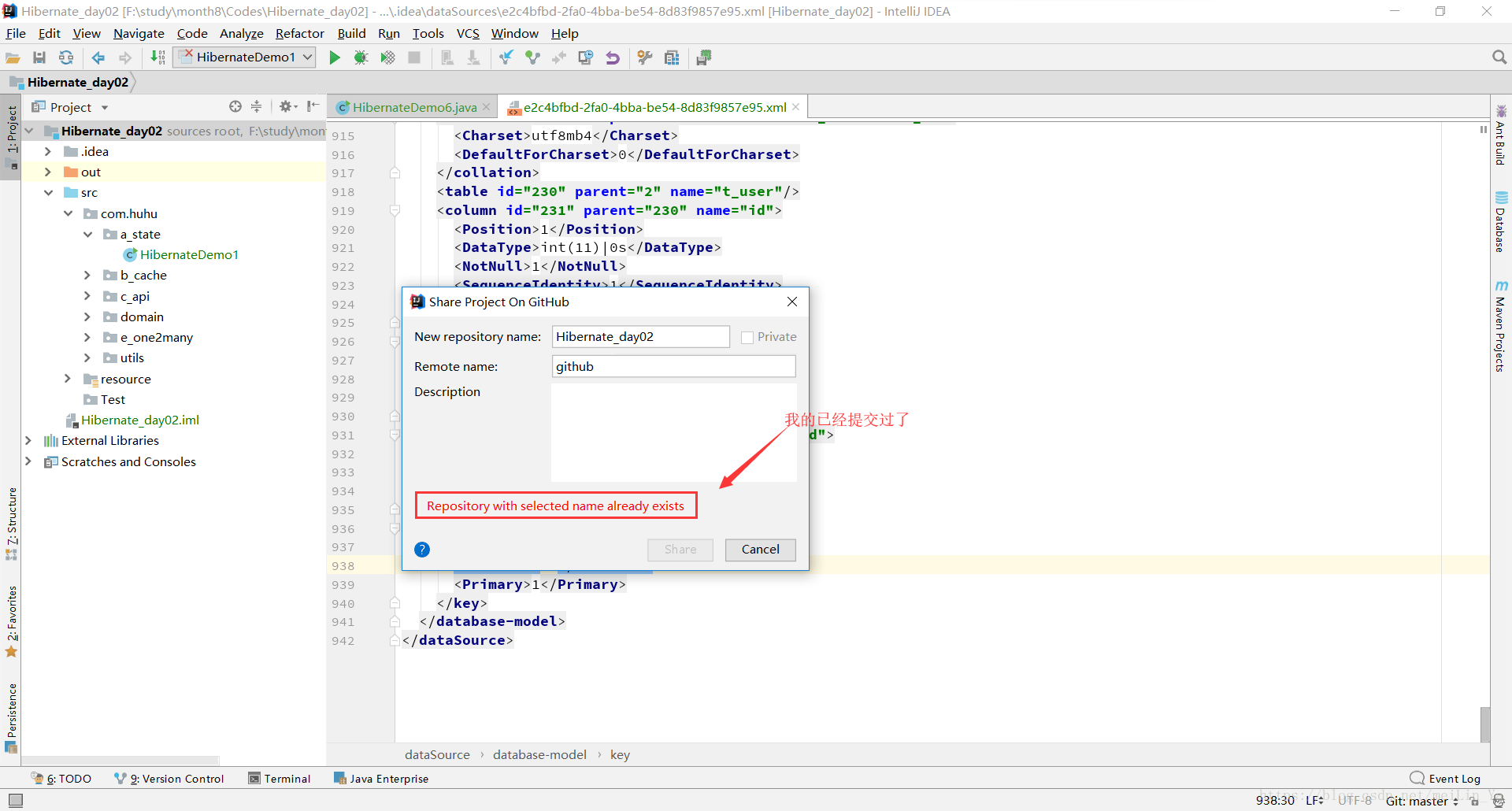Viewport: 1512px width, 811px height.
Task: Close the e2c4bfbd xml editor tab
Action: point(796,107)
